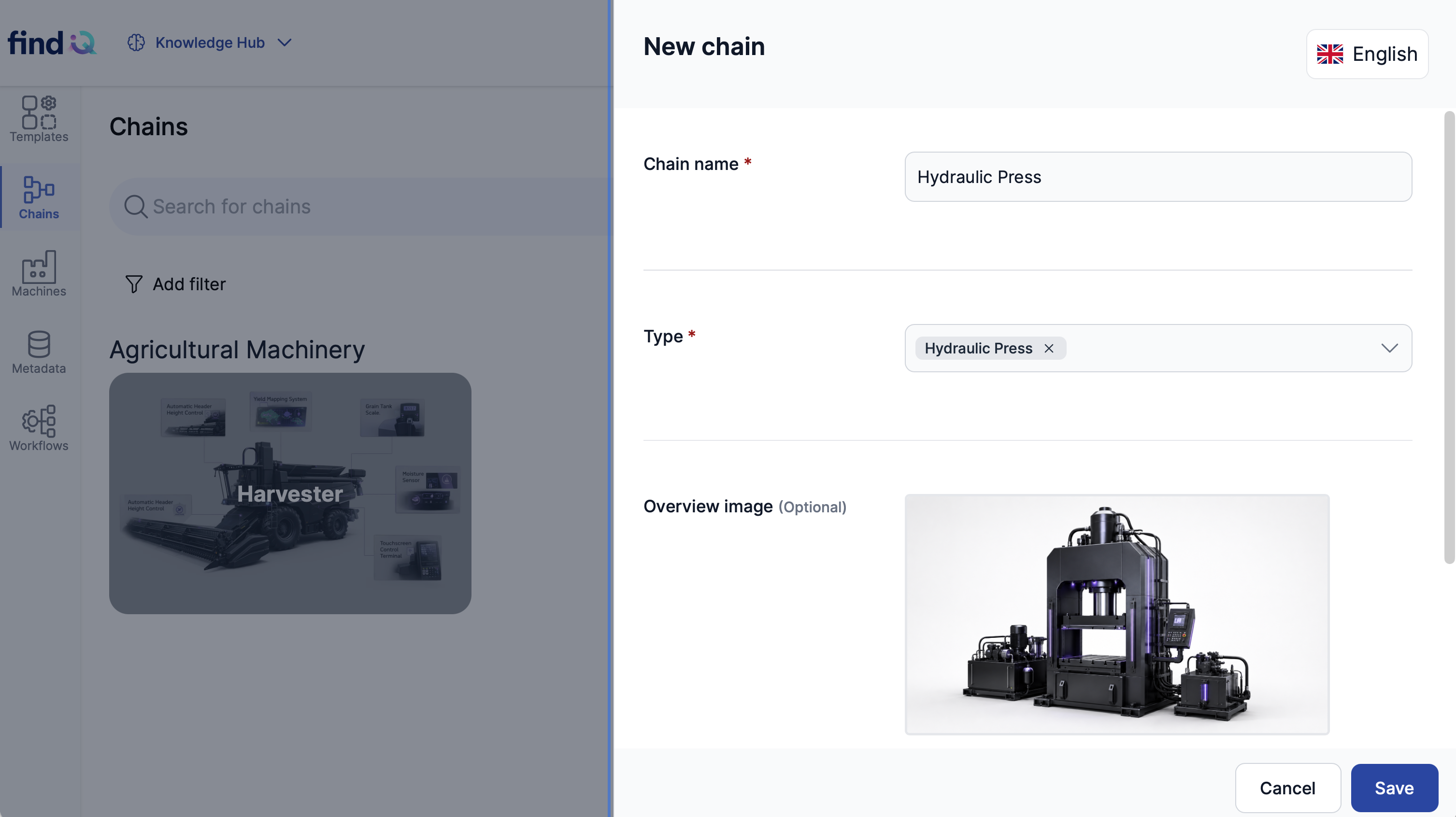1456x817 pixels.
Task: Click the hydraulic press overview image
Action: [x=1117, y=615]
